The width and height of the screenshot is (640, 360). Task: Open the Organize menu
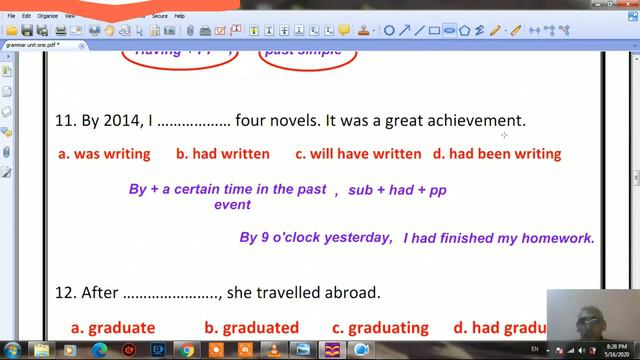pos(47,16)
